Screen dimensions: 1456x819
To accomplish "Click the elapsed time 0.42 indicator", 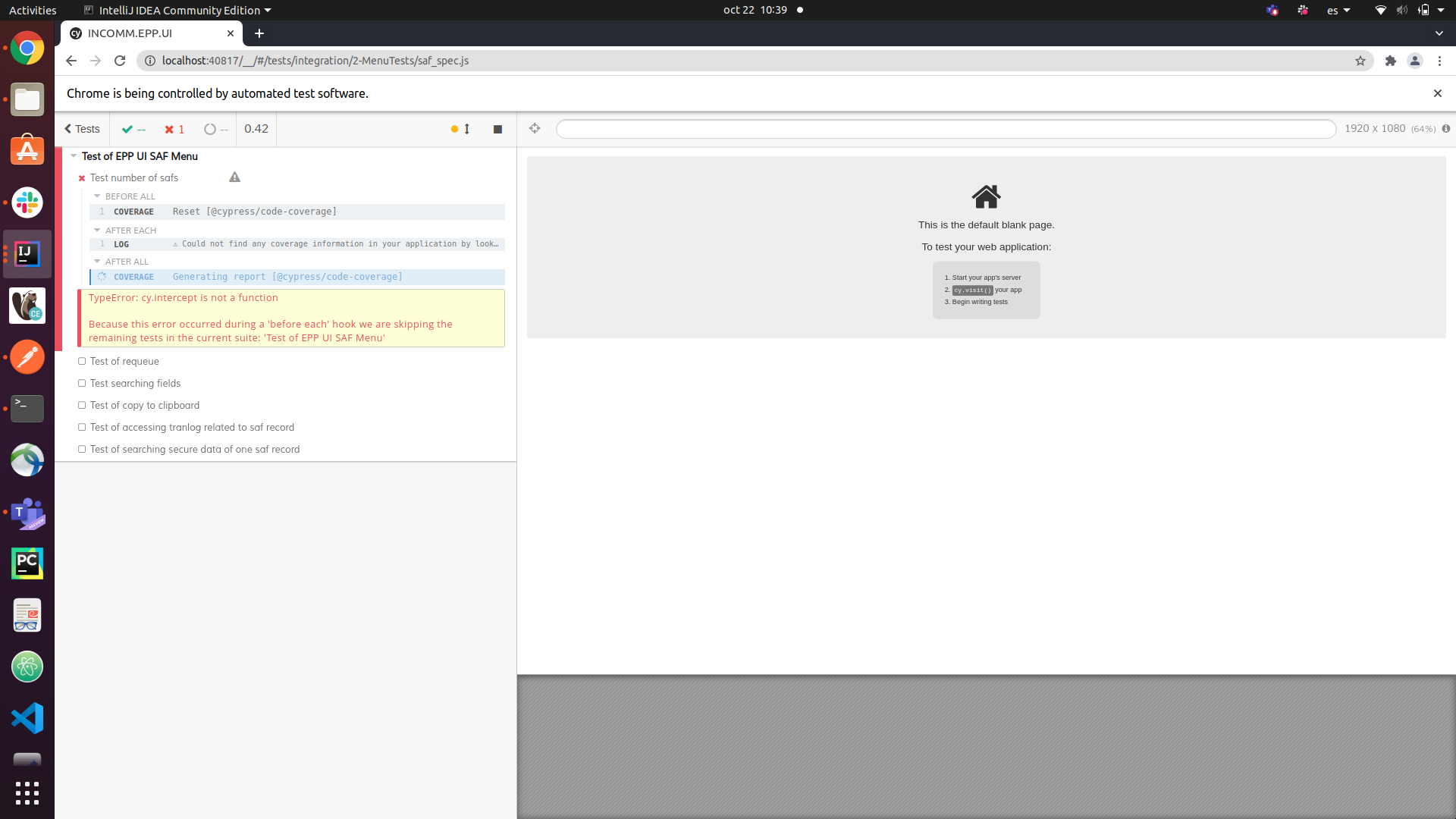I will pos(256,129).
